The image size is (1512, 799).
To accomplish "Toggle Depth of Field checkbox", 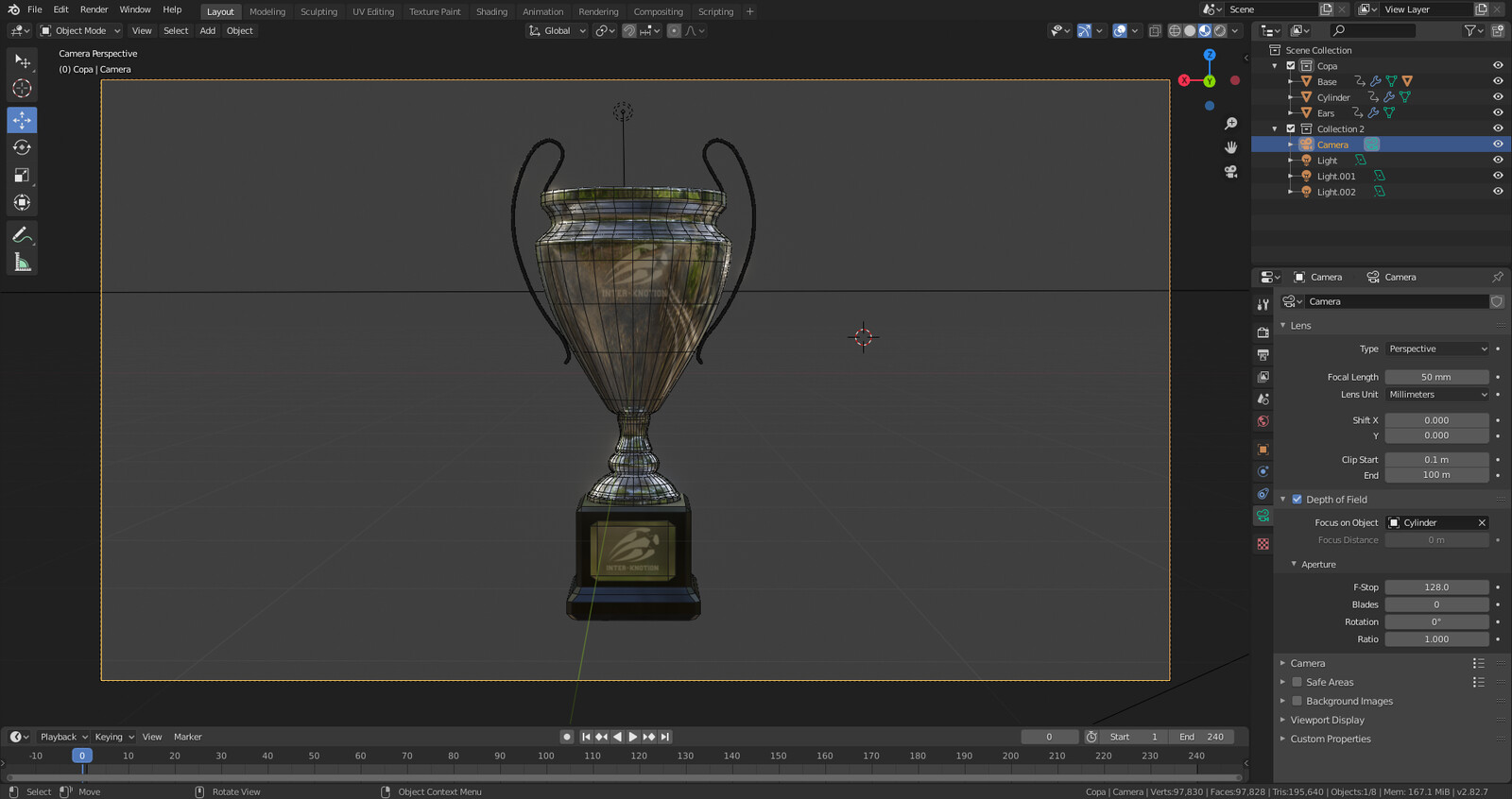I will point(1297,500).
